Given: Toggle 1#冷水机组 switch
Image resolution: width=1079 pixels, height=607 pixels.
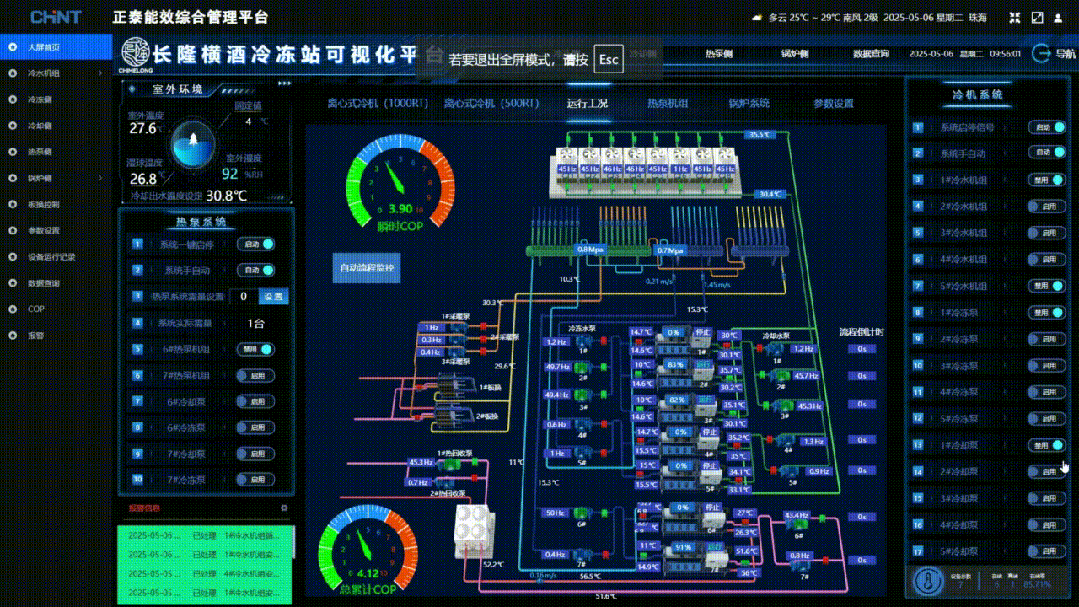Looking at the screenshot, I should click(x=1047, y=180).
